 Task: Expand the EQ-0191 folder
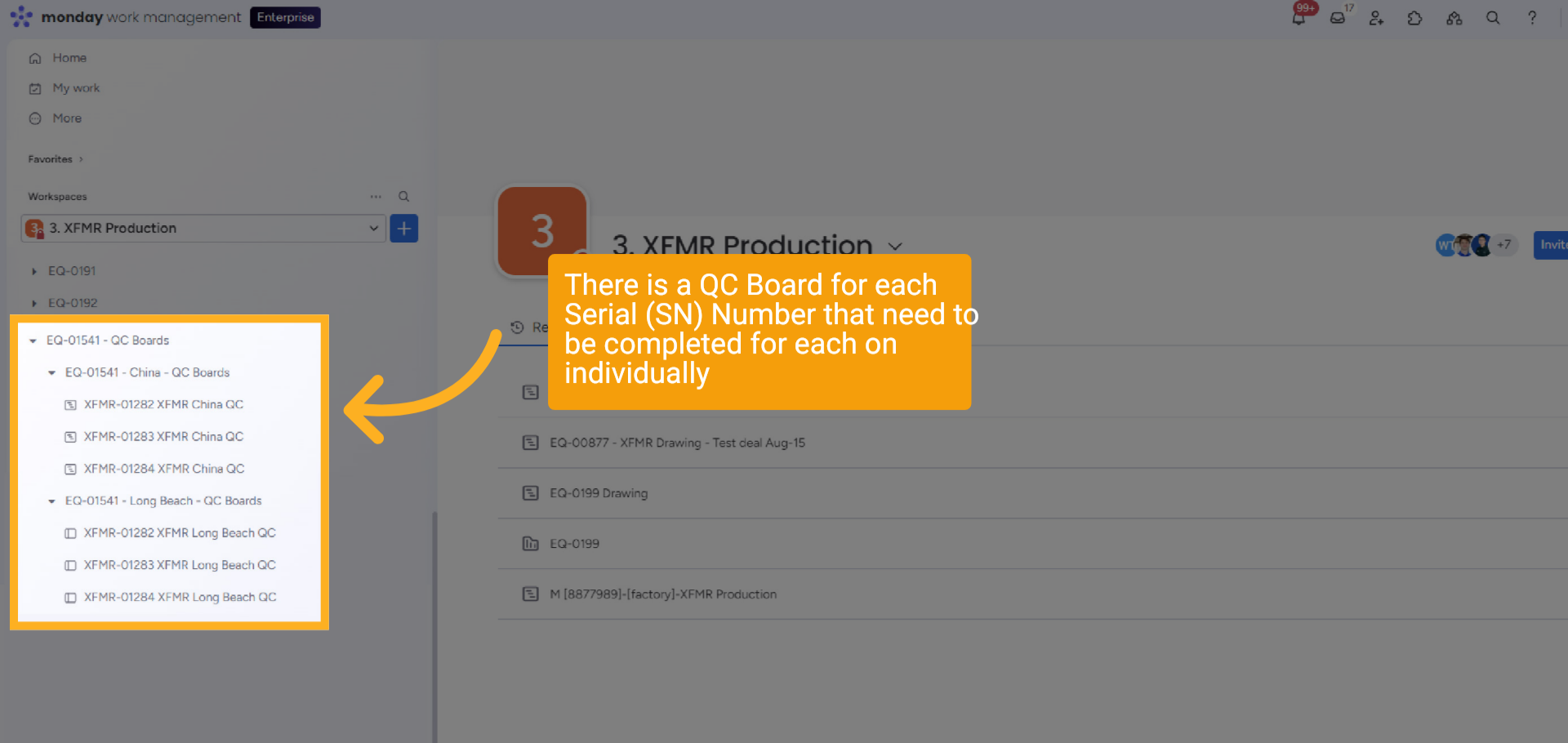pos(34,271)
